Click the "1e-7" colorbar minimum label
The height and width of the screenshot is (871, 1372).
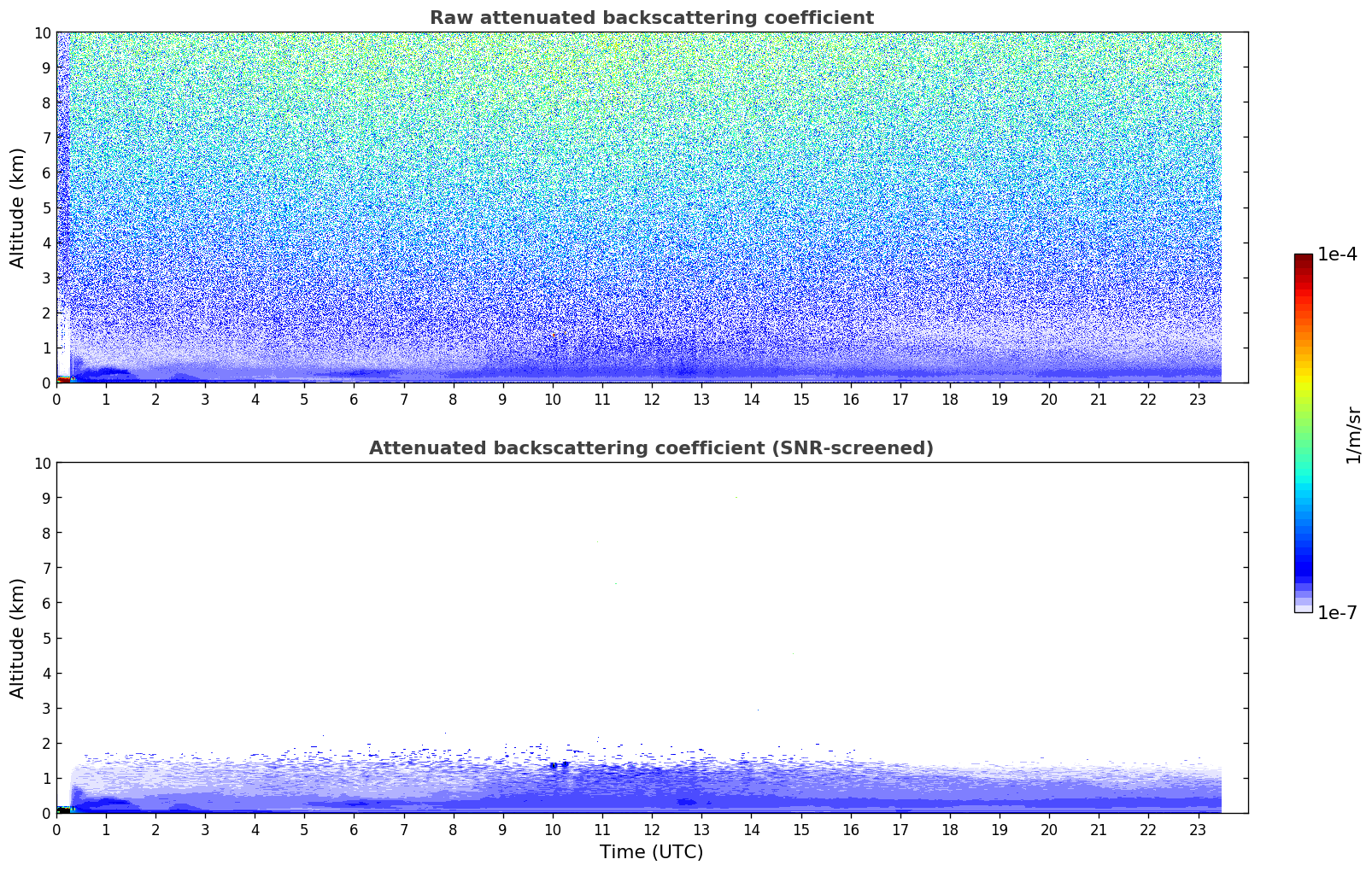(1337, 612)
